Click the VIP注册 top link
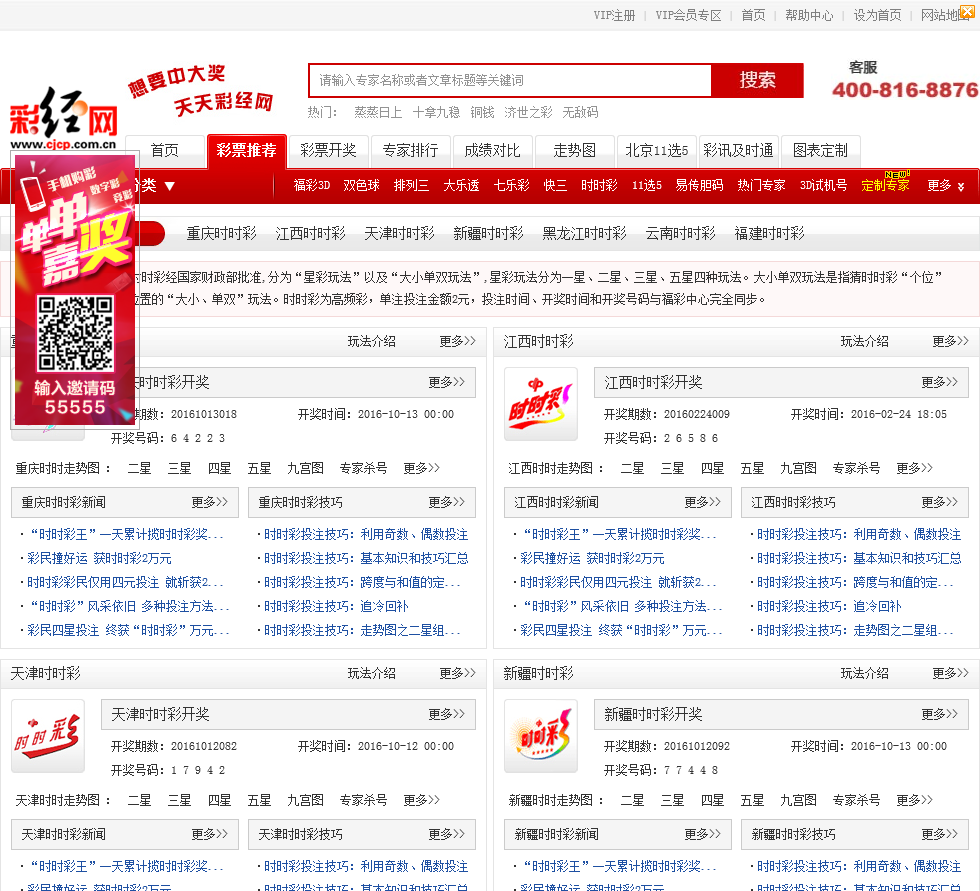The image size is (980, 891). click(x=614, y=15)
